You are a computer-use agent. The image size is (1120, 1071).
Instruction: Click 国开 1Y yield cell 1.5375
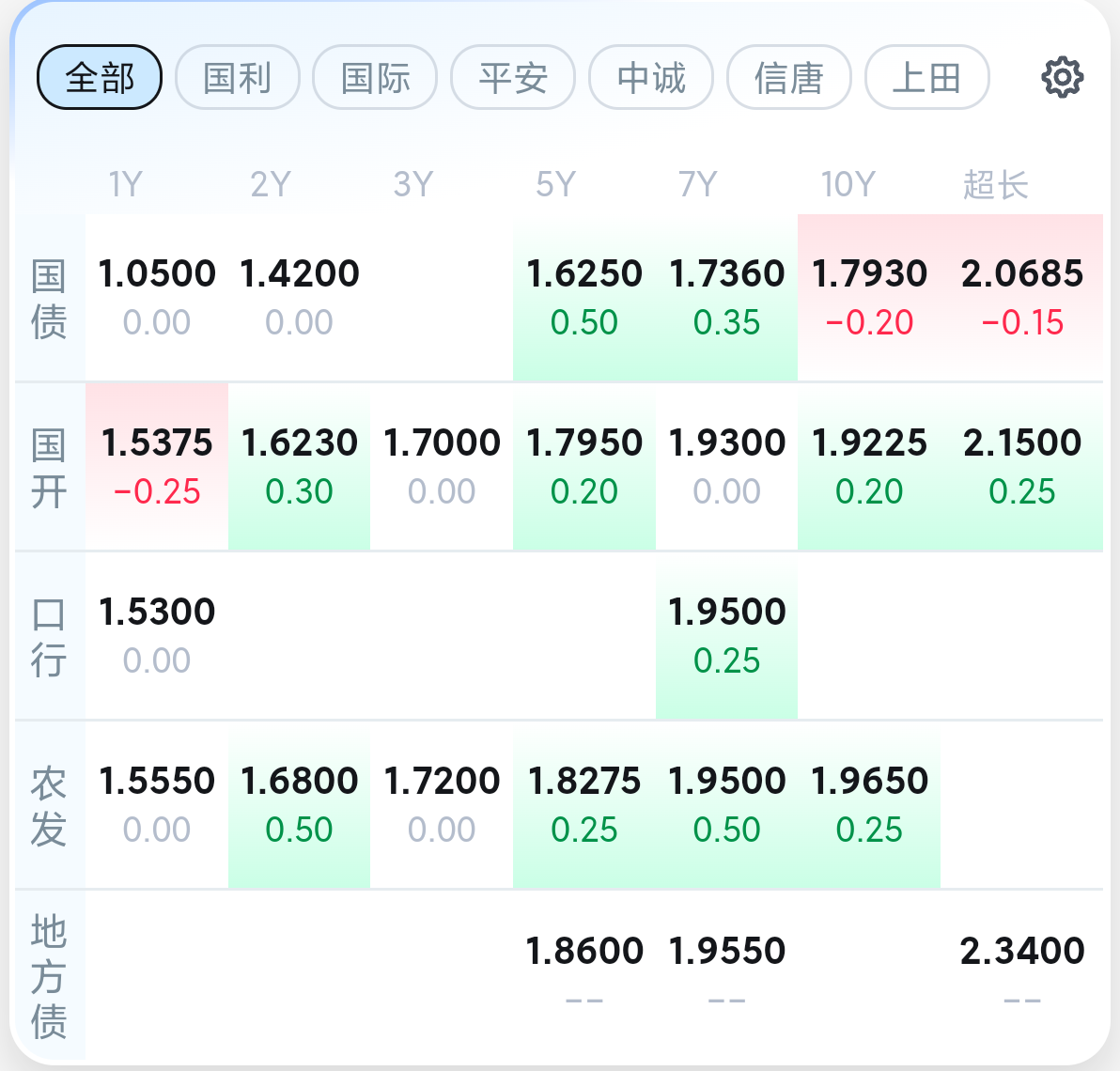(157, 466)
